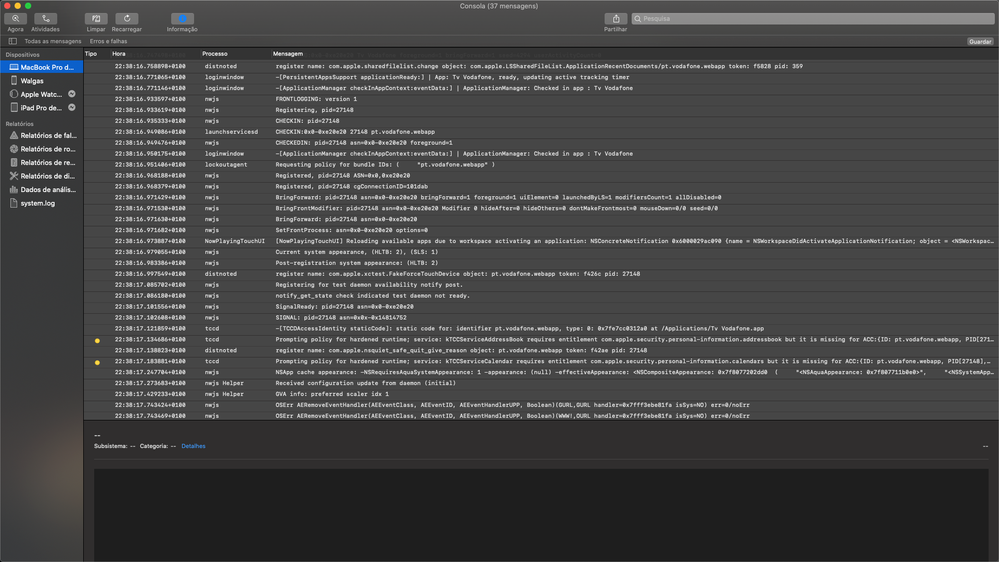Click yellow dot on kTCCServiceAddressBook row
This screenshot has height=562, width=999.
[97, 340]
